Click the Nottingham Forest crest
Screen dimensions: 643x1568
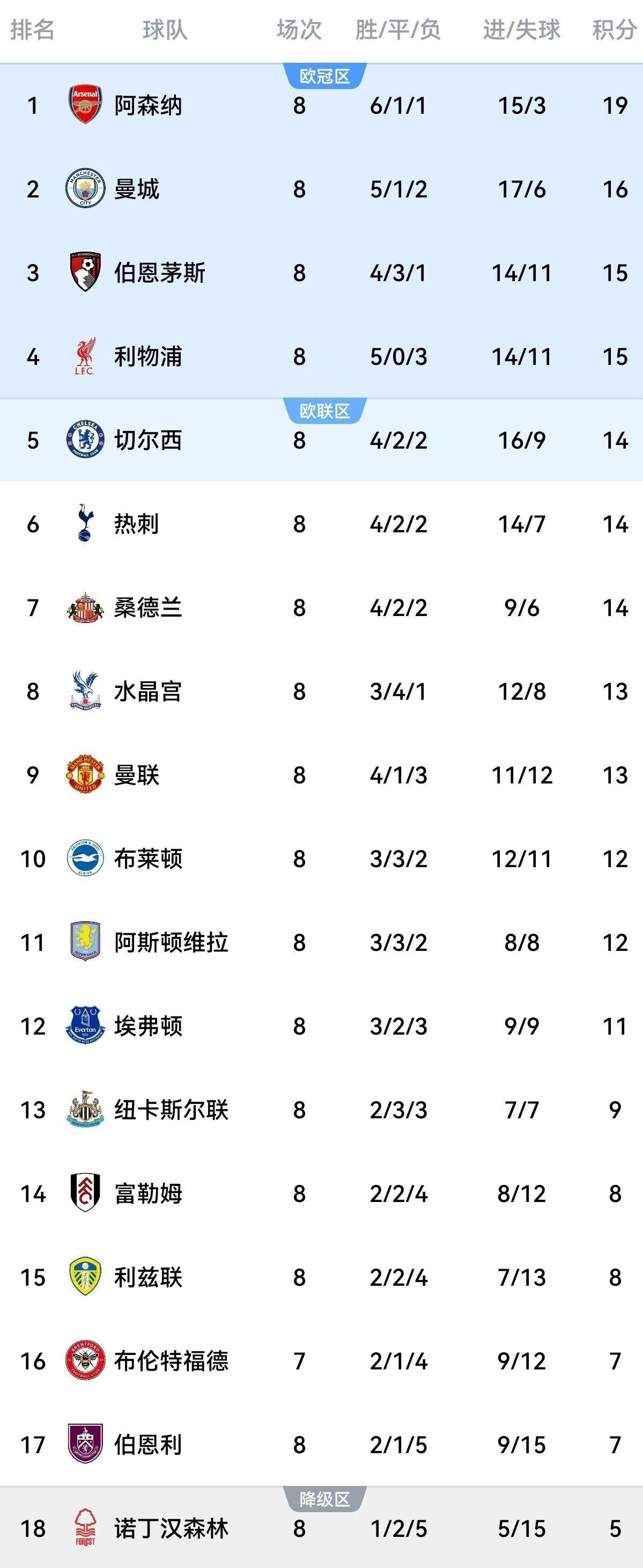[85, 1528]
